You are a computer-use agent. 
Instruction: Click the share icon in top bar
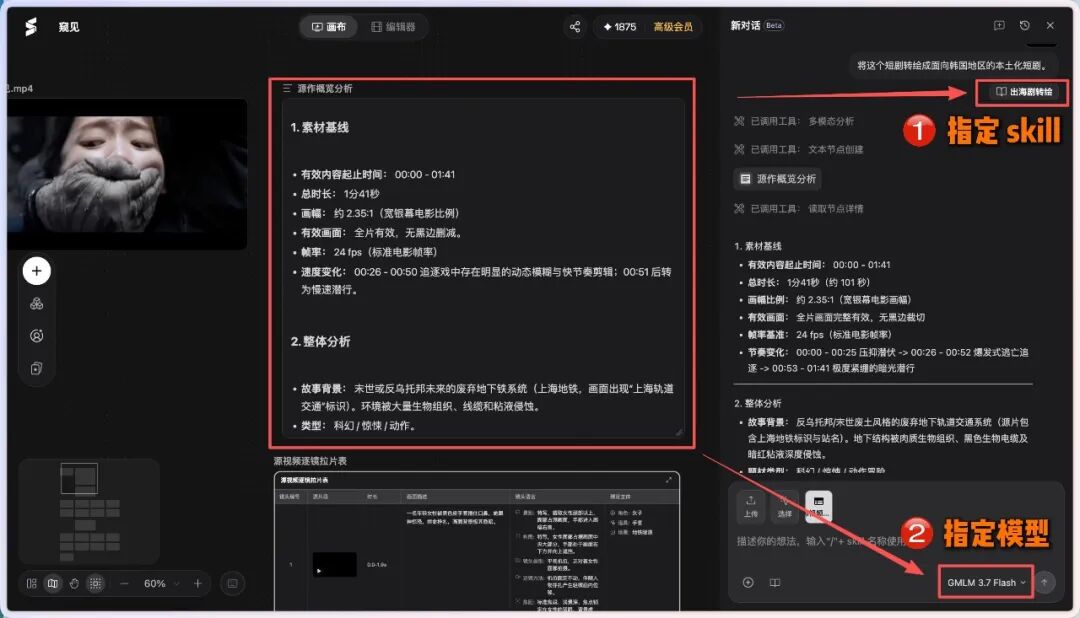[x=574, y=27]
